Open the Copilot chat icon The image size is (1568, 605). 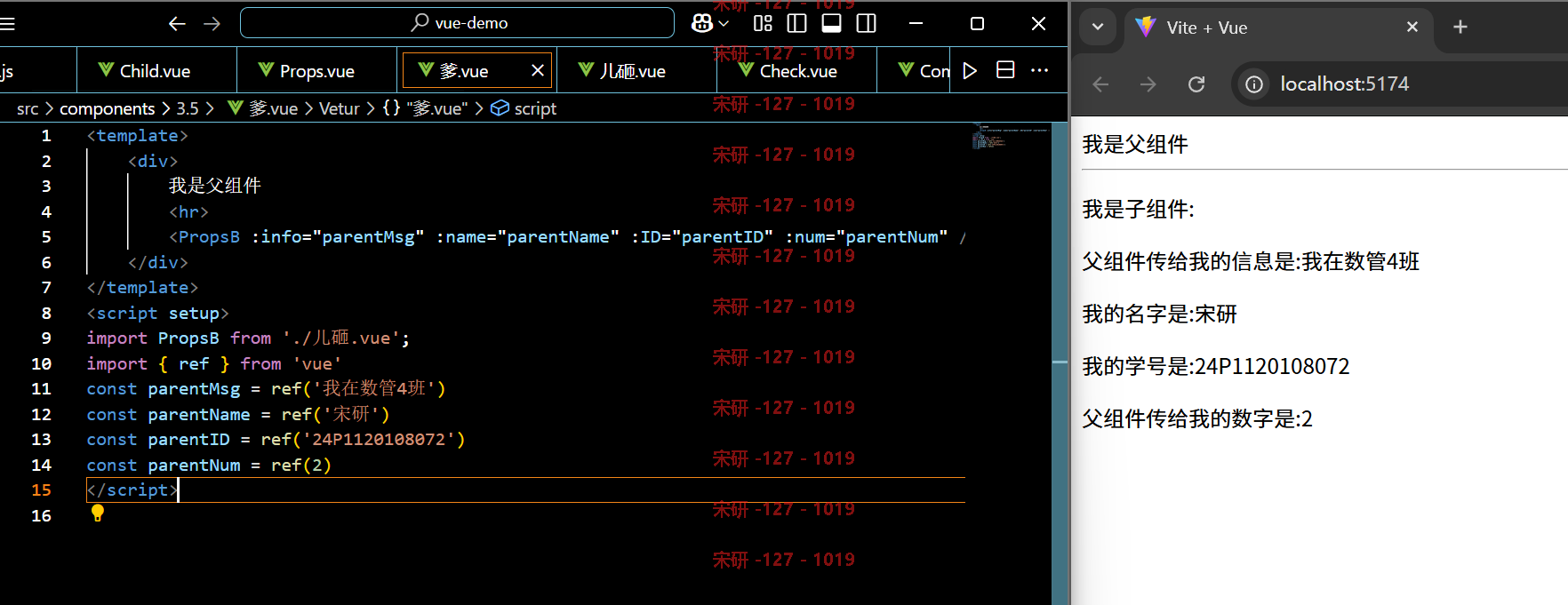[x=702, y=24]
